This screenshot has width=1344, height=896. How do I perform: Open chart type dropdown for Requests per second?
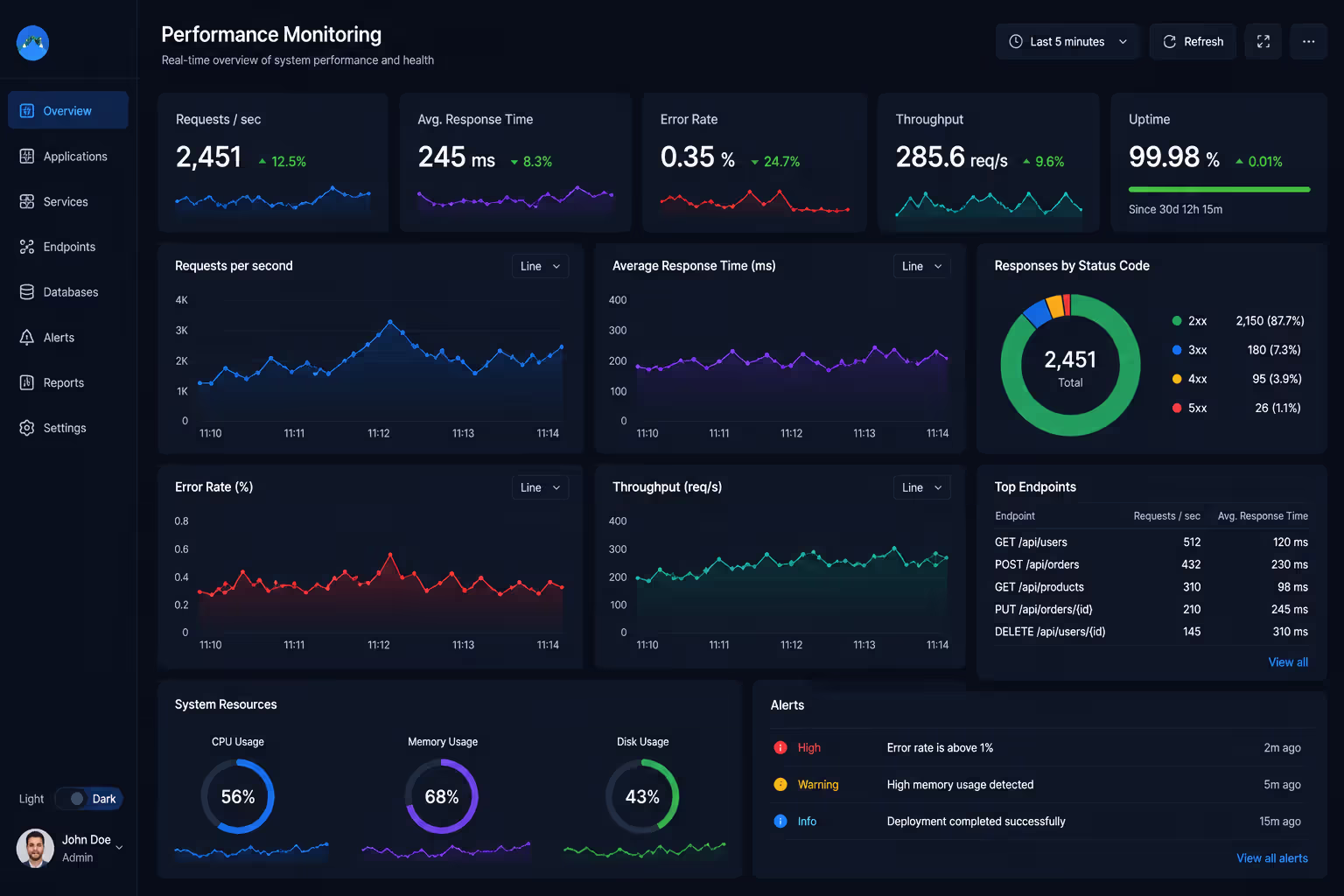[x=540, y=266]
